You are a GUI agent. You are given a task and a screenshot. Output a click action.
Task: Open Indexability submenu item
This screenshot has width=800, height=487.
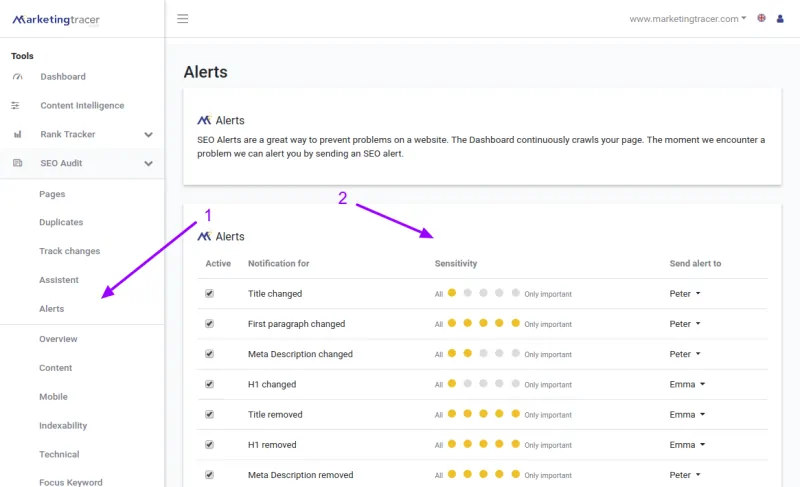[x=63, y=425]
